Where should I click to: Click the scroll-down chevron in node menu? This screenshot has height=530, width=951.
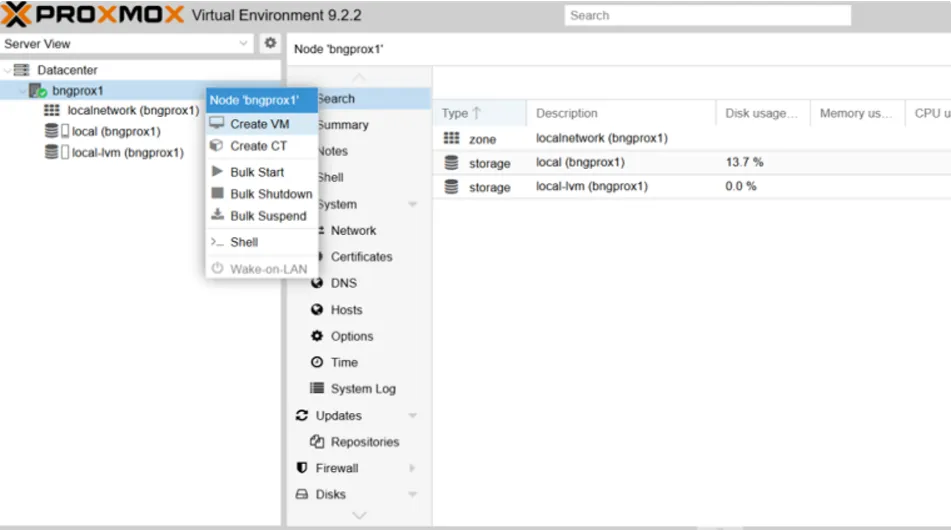tap(359, 515)
